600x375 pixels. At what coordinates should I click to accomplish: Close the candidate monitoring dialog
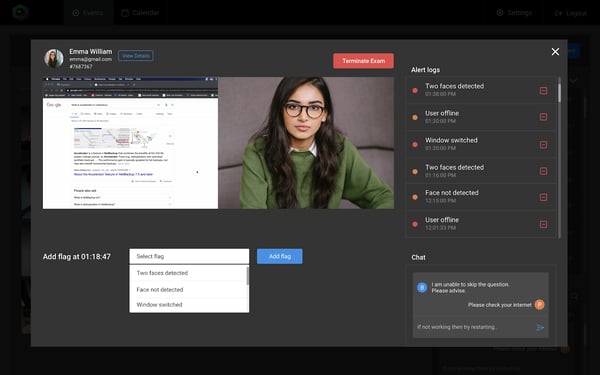coord(555,52)
